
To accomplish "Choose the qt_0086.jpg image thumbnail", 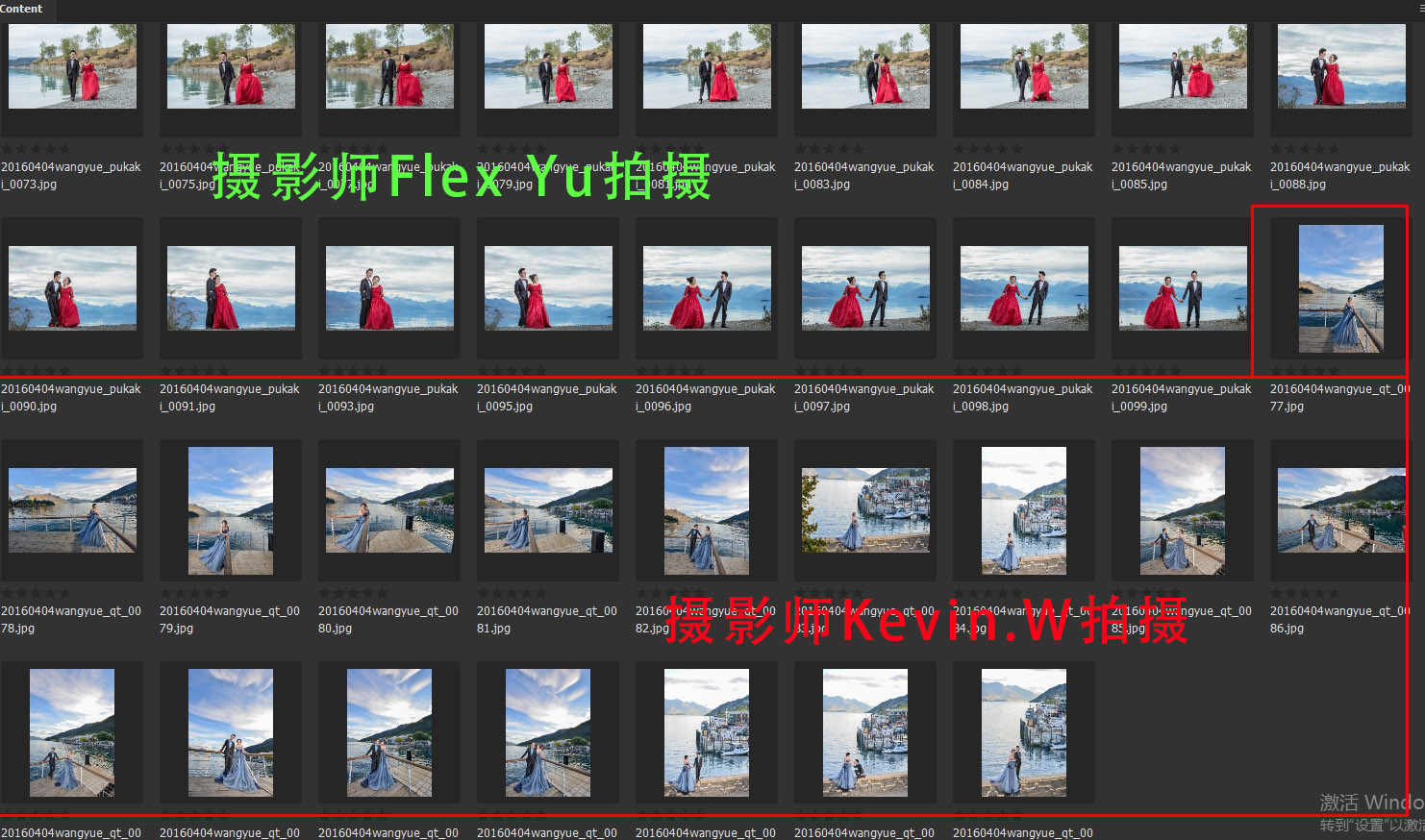I will click(1340, 510).
